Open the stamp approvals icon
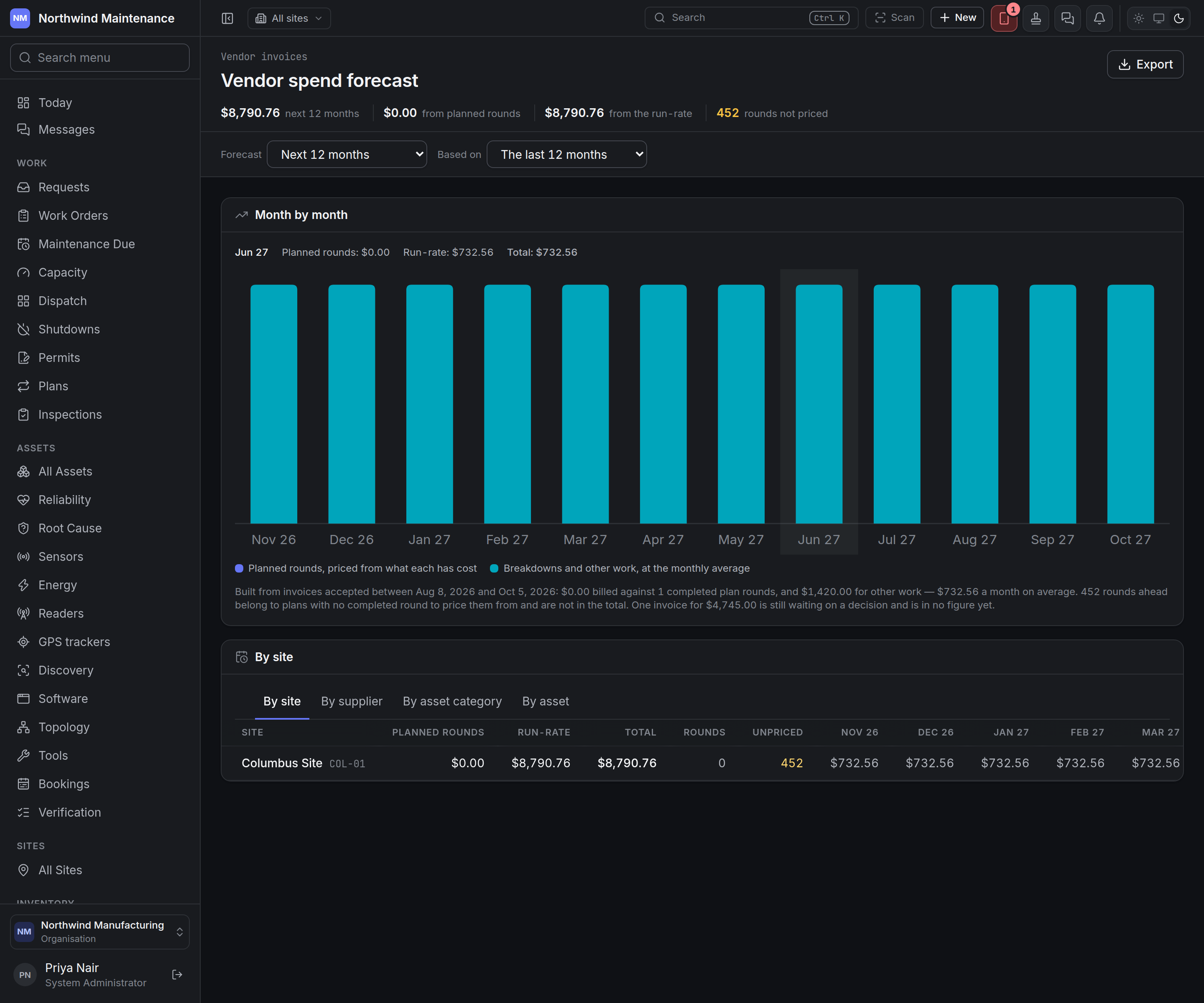The width and height of the screenshot is (1204, 1003). [1036, 18]
